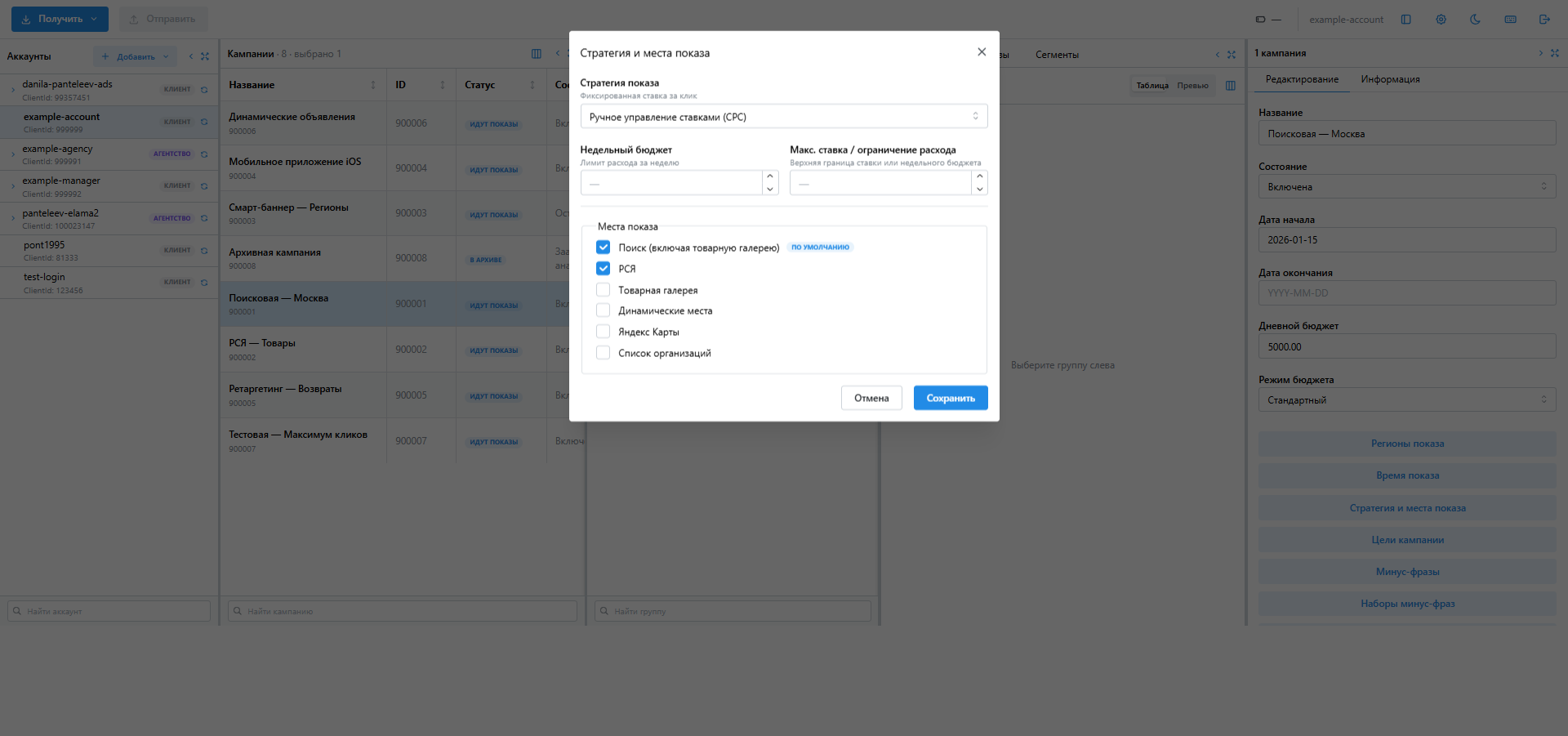Close the Стратегия и места показа dialog
Screen dimensions: 1568x736
tap(982, 52)
